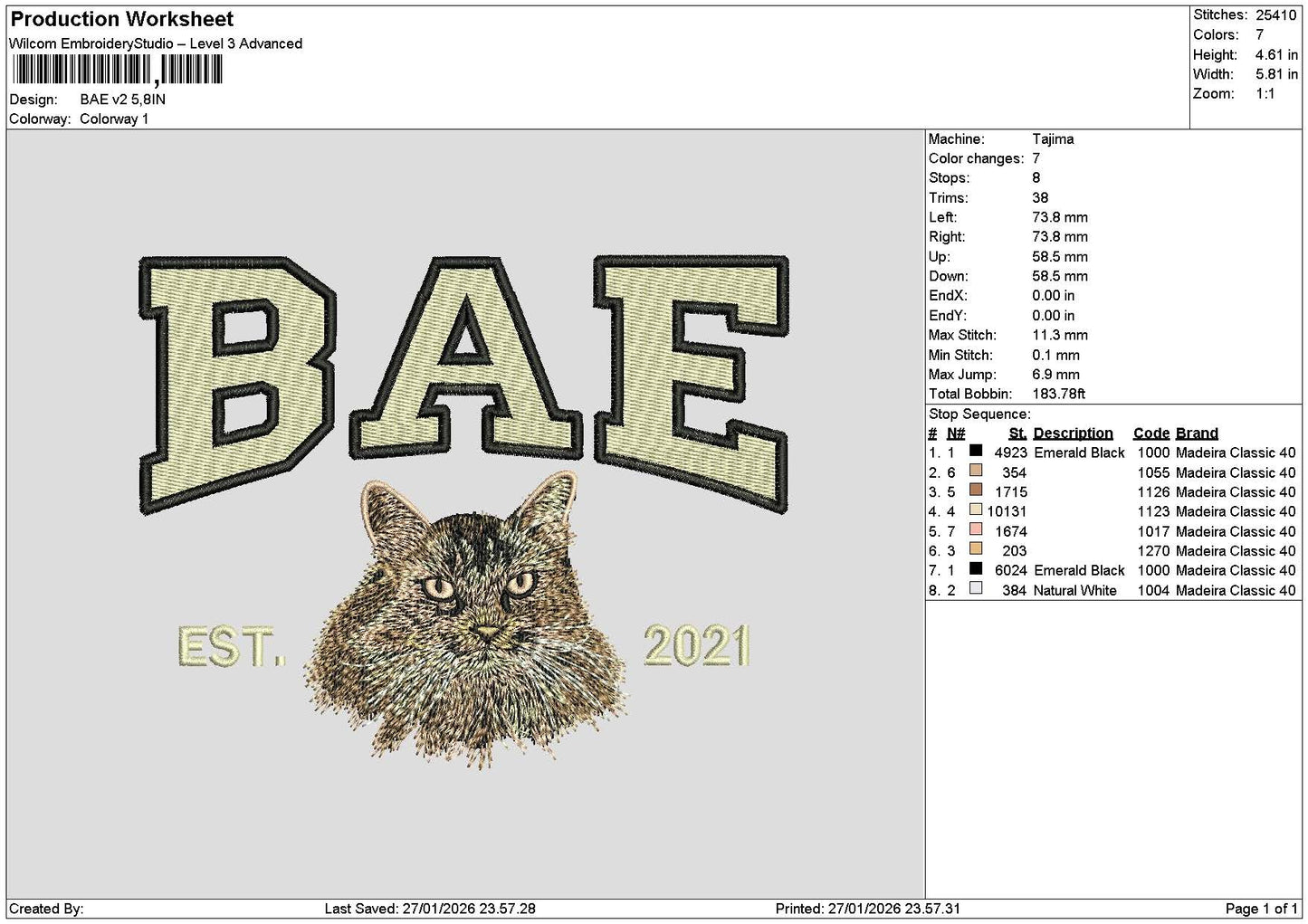Click the St. column header
This screenshot has height=924, width=1308.
click(1017, 433)
